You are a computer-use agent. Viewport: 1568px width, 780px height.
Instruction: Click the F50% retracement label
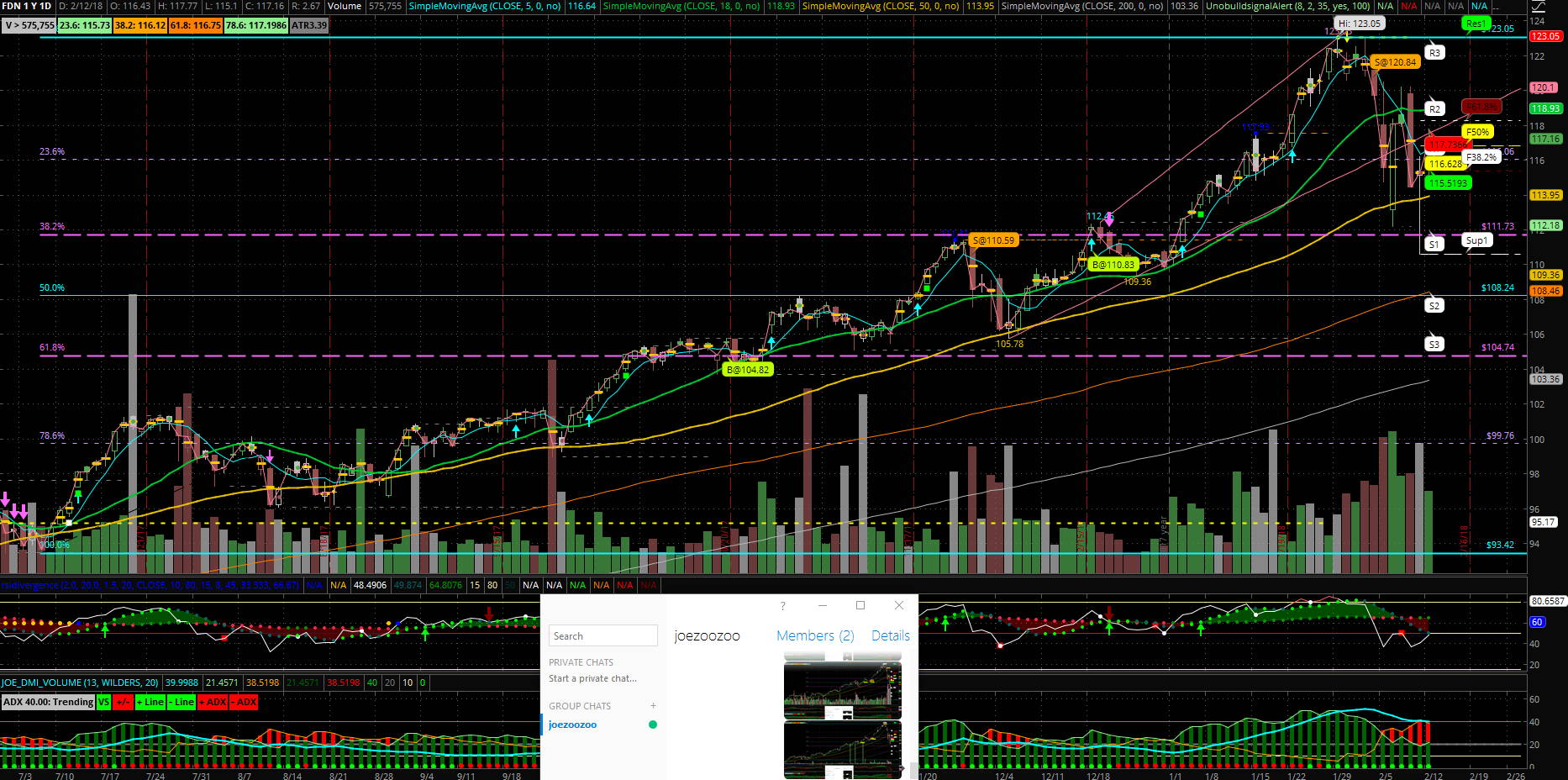1476,132
